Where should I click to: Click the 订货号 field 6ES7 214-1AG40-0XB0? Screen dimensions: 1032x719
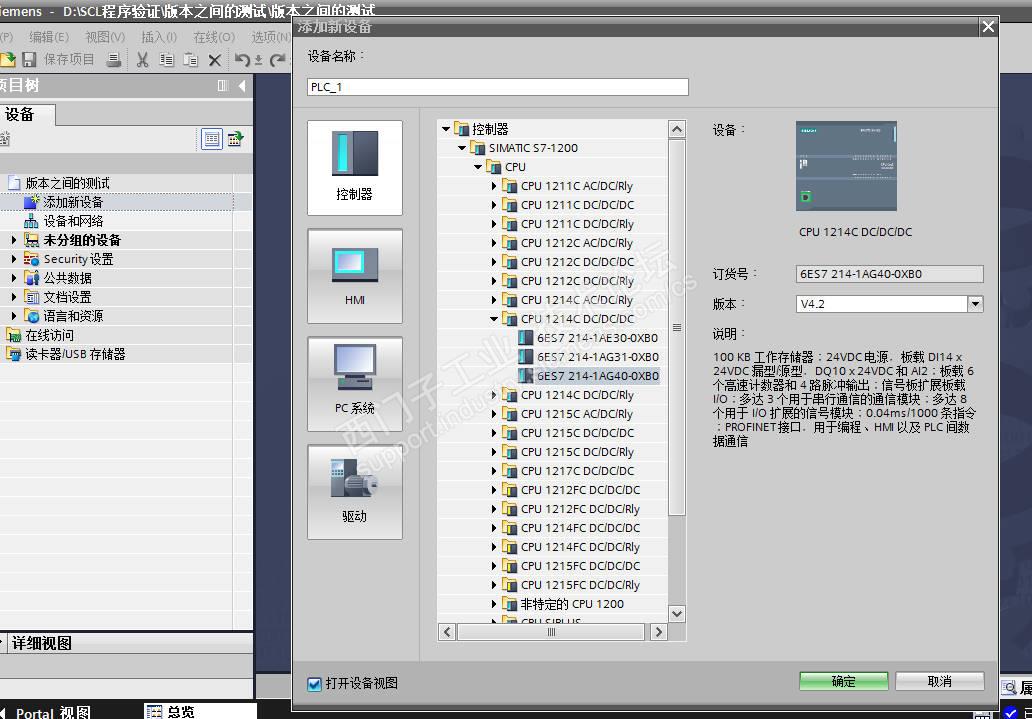pos(889,274)
